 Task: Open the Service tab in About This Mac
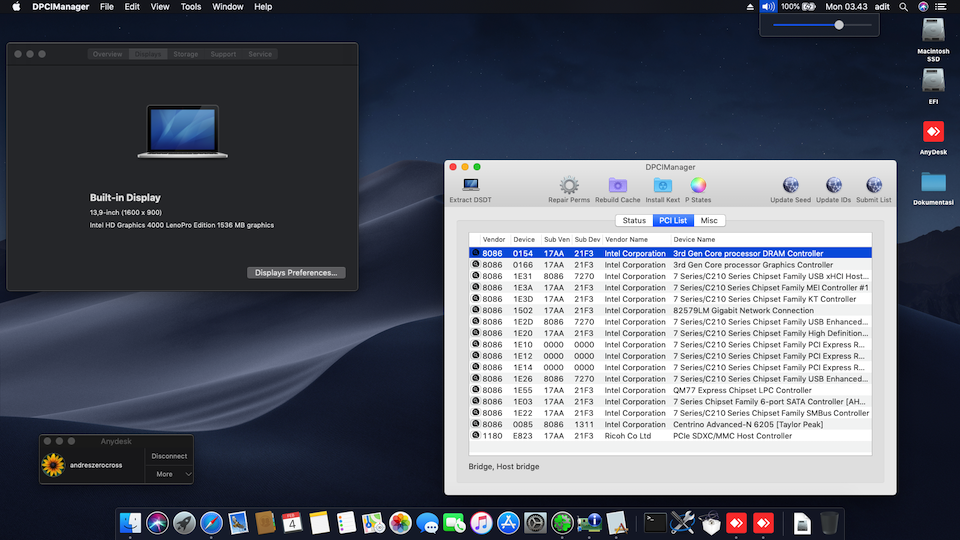(x=260, y=54)
